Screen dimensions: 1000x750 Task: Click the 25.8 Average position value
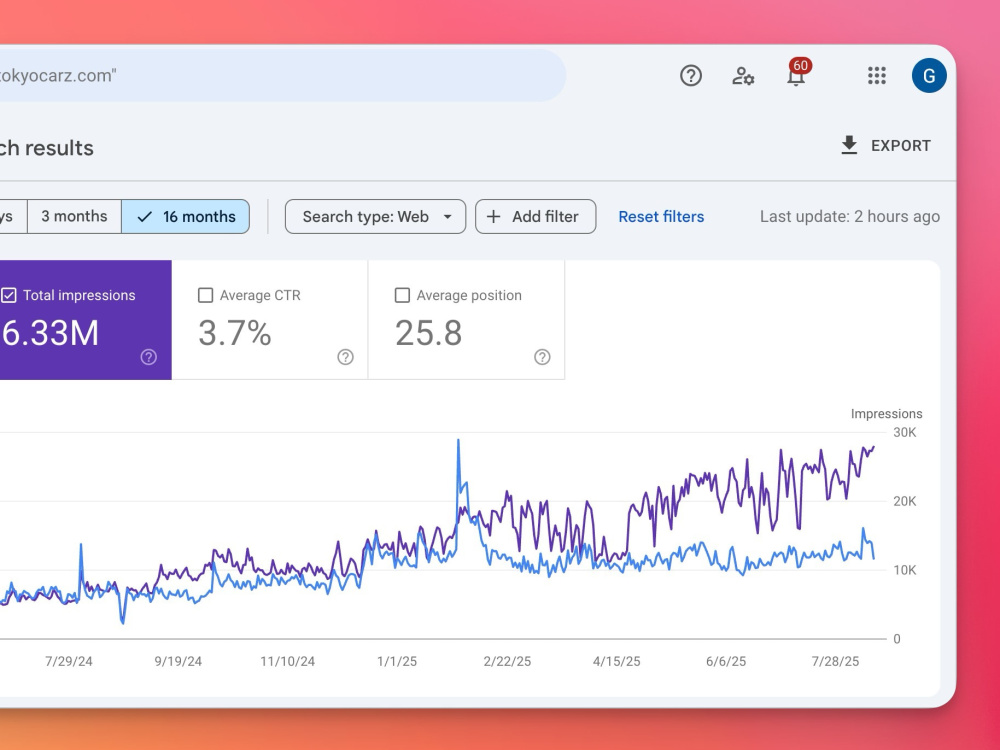(x=429, y=333)
